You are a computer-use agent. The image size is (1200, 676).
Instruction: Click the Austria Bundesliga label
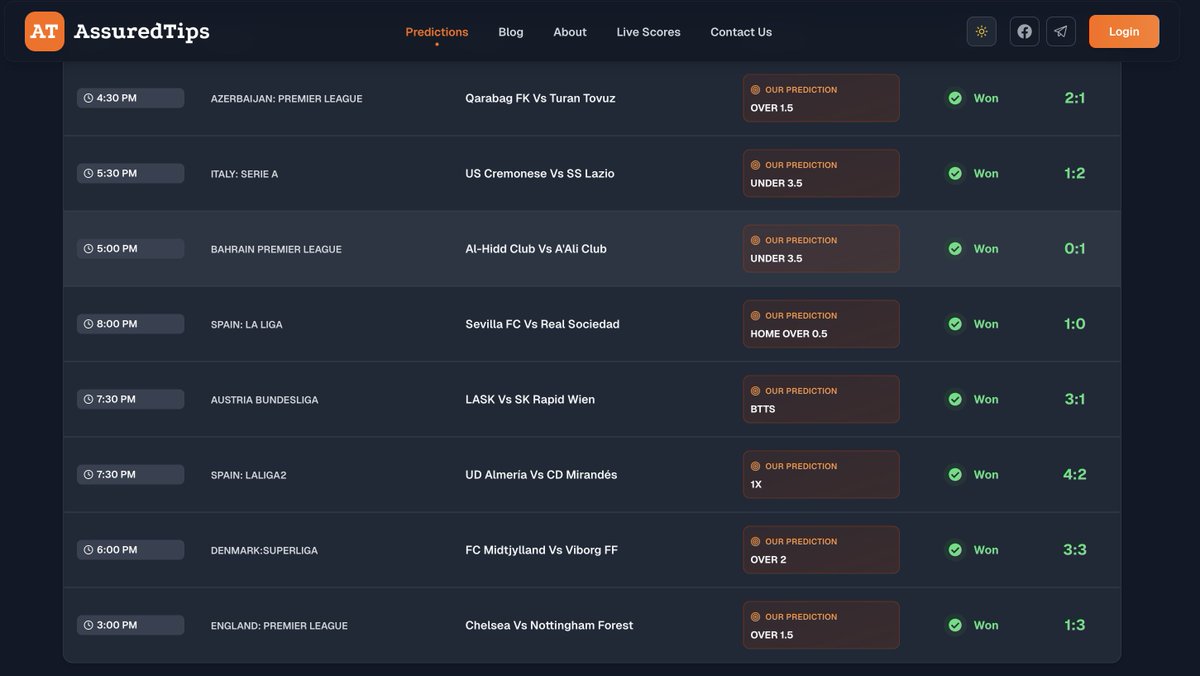click(265, 400)
